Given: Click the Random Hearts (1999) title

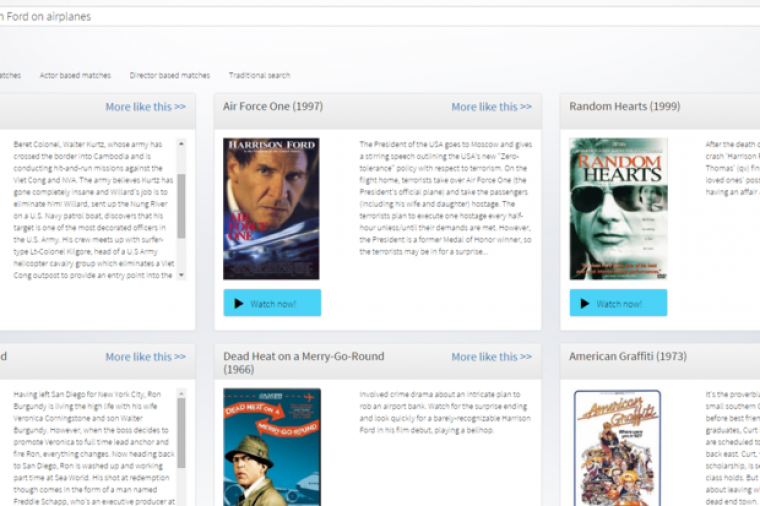Looking at the screenshot, I should (624, 106).
